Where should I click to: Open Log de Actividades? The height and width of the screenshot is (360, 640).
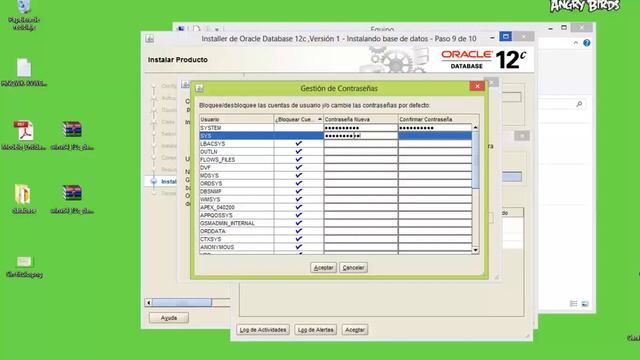[263, 330]
